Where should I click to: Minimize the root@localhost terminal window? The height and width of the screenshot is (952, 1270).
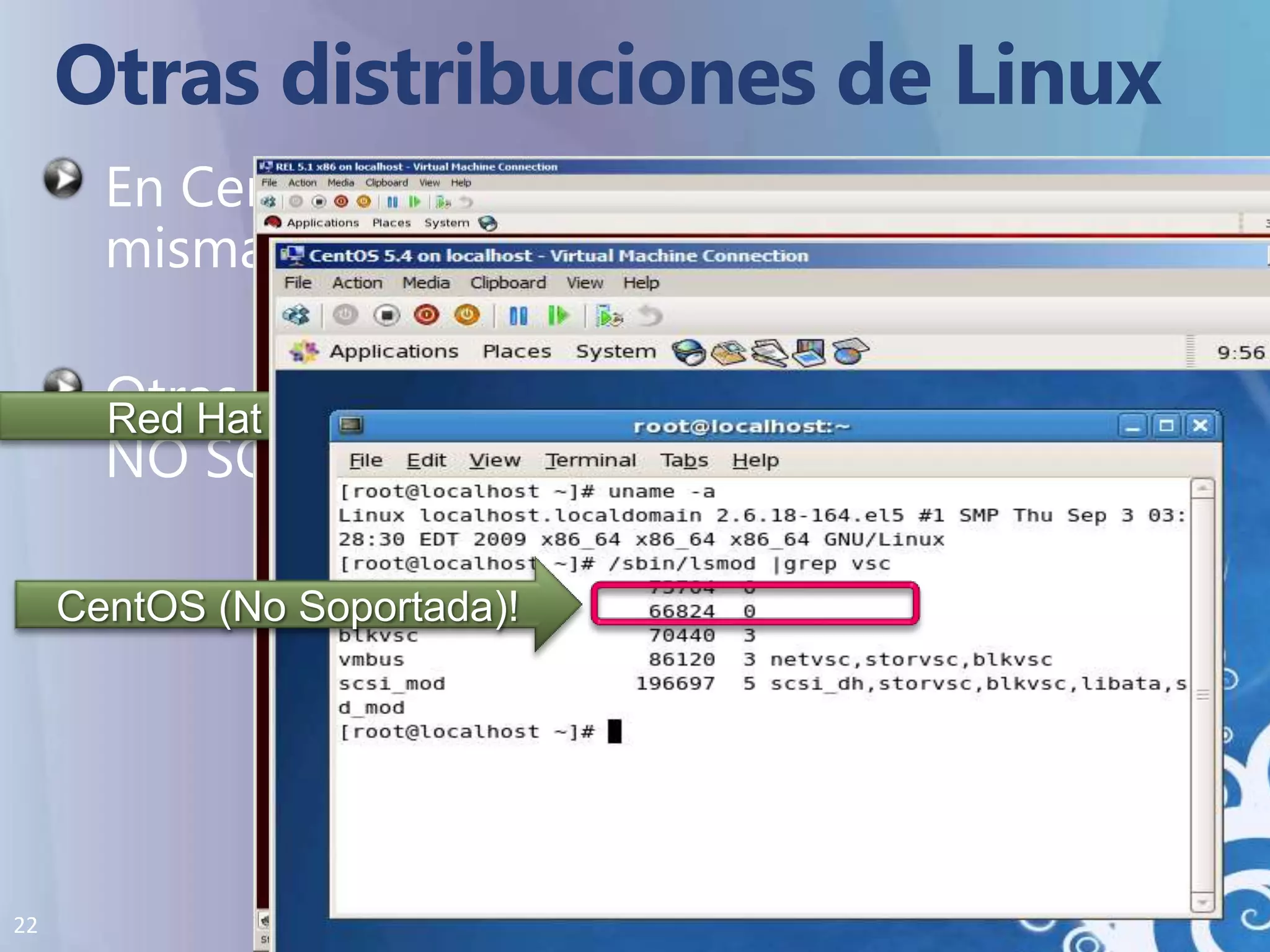coord(1133,426)
